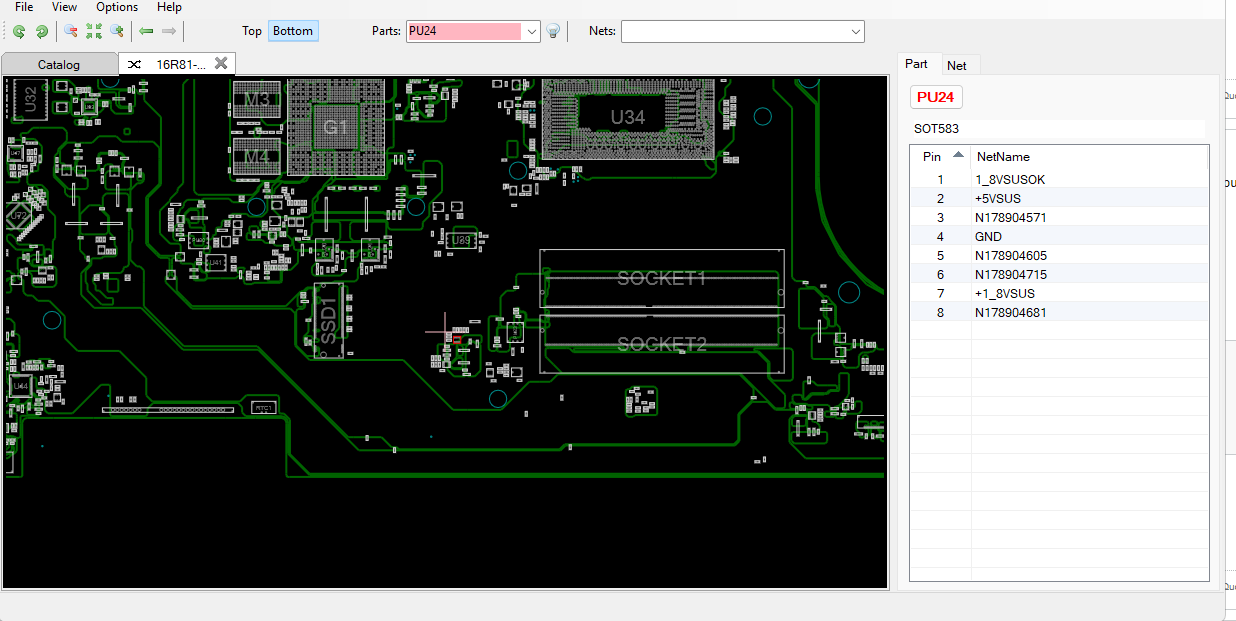The height and width of the screenshot is (621, 1236).
Task: Click the rotate board left icon
Action: (x=19, y=31)
